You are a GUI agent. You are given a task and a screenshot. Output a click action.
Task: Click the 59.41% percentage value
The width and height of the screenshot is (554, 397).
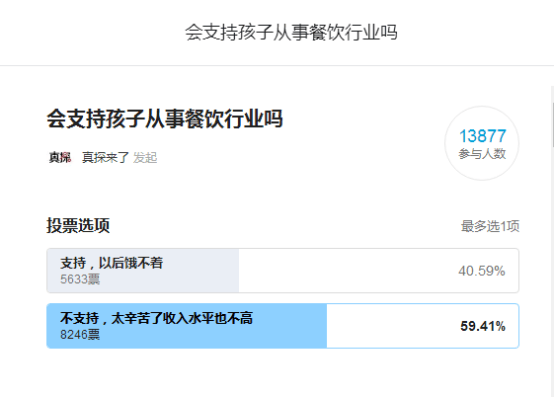(483, 326)
